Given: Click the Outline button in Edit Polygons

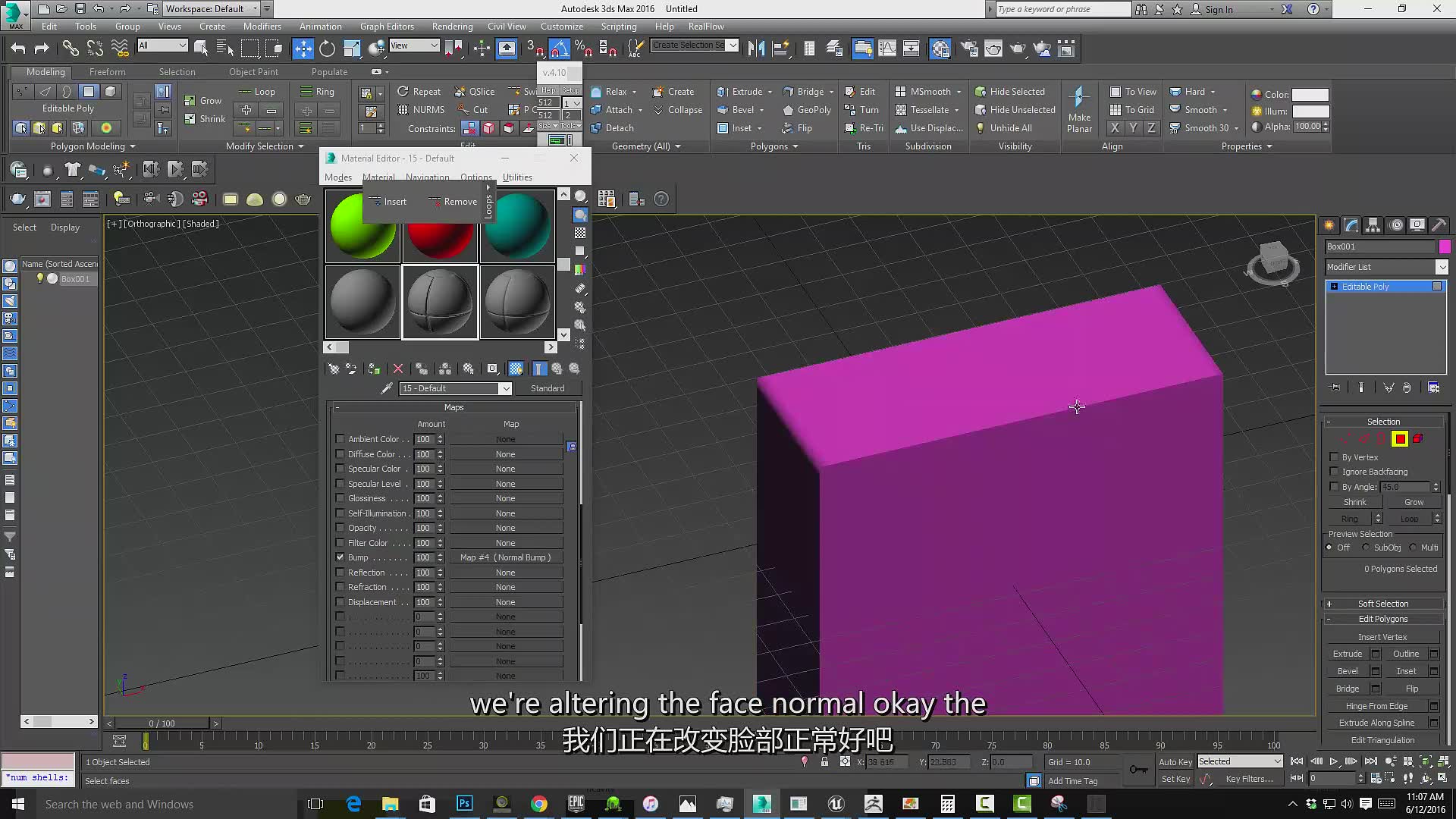Looking at the screenshot, I should click(x=1406, y=654).
